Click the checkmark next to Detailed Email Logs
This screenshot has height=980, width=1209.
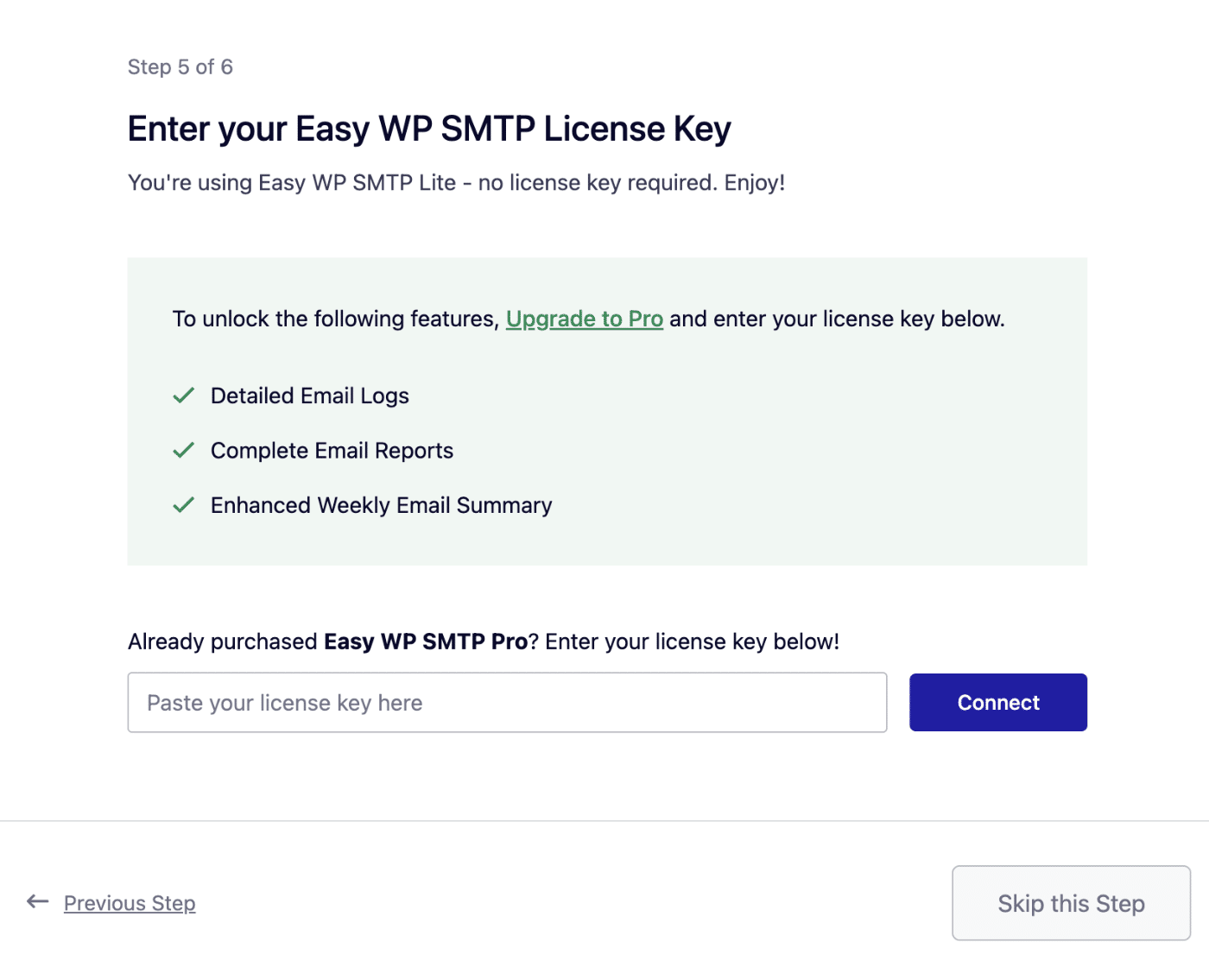pyautogui.click(x=183, y=395)
